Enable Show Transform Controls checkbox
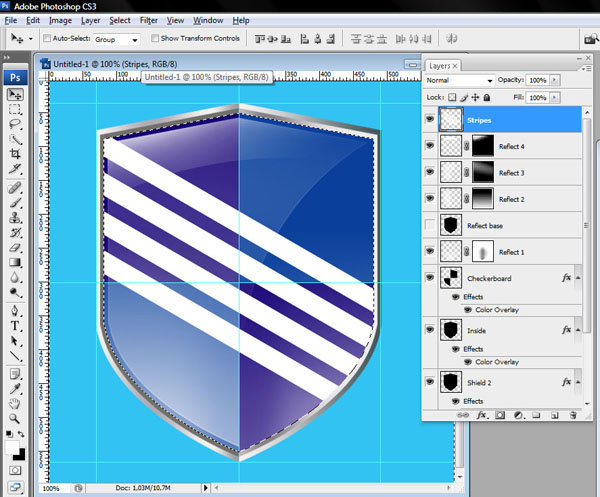Screen dimensions: 600x497 point(155,38)
